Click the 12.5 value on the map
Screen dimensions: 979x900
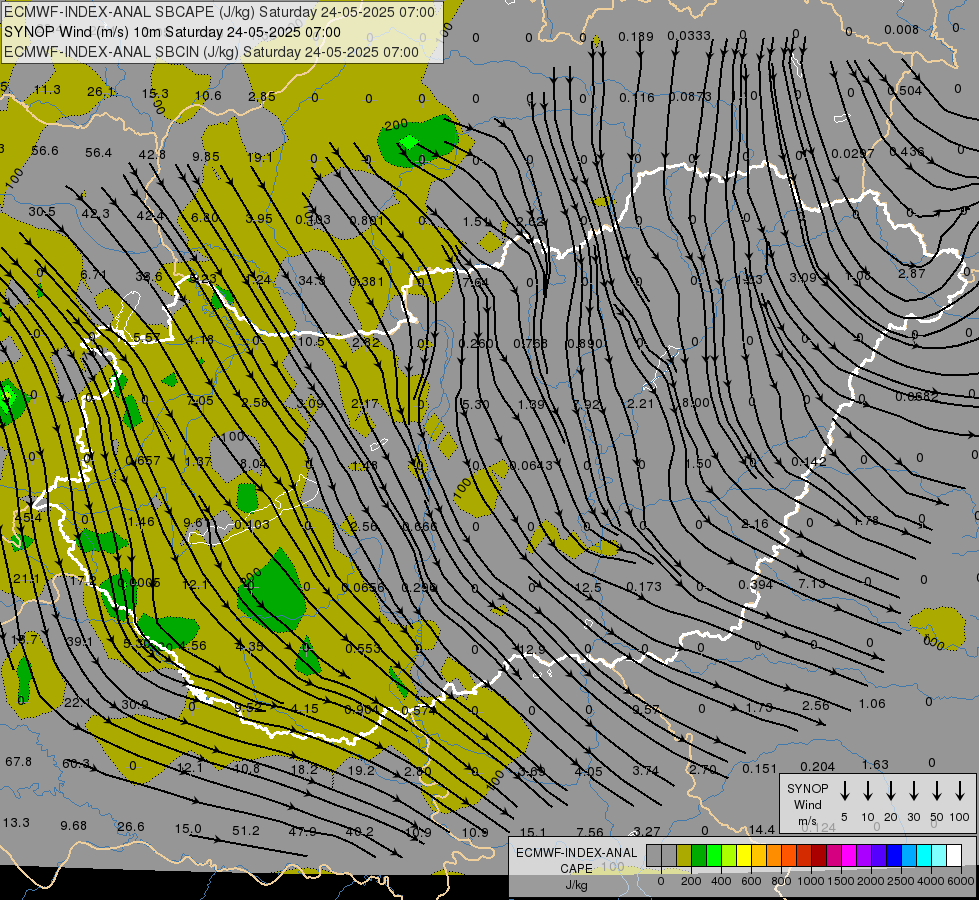click(588, 587)
